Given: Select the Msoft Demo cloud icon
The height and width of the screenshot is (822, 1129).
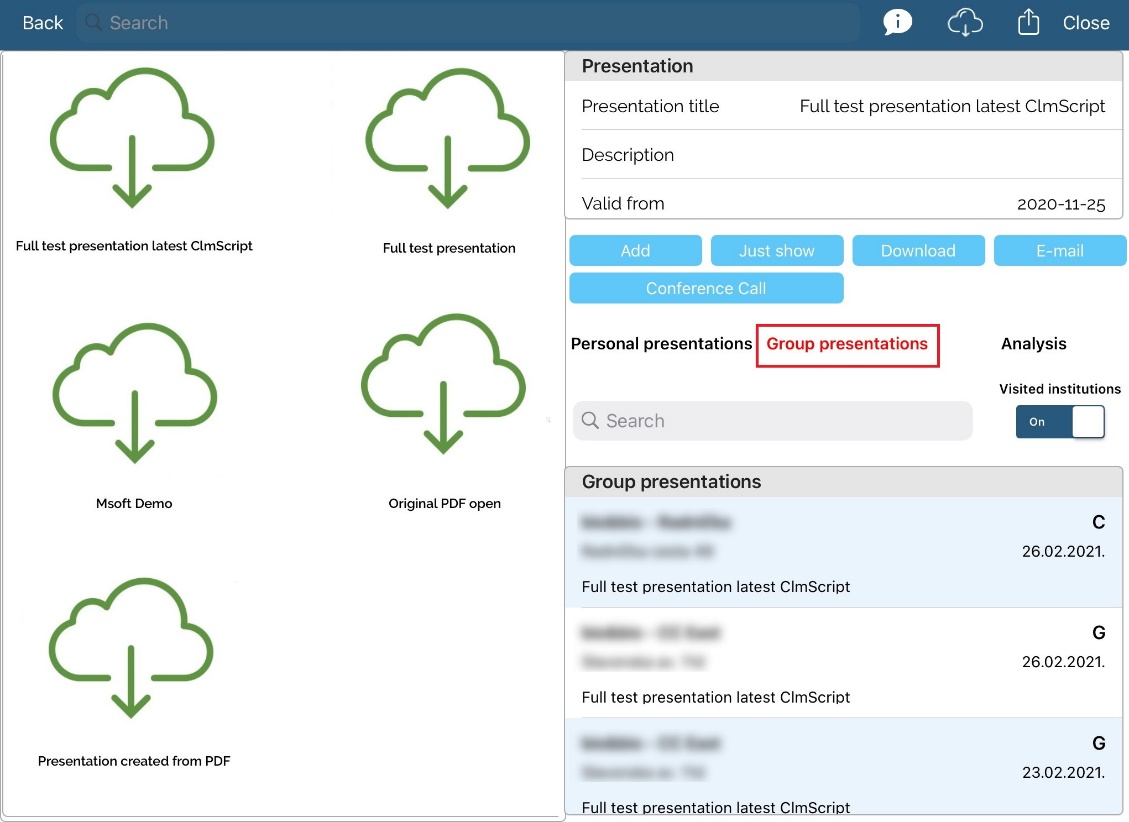Looking at the screenshot, I should click(x=134, y=396).
